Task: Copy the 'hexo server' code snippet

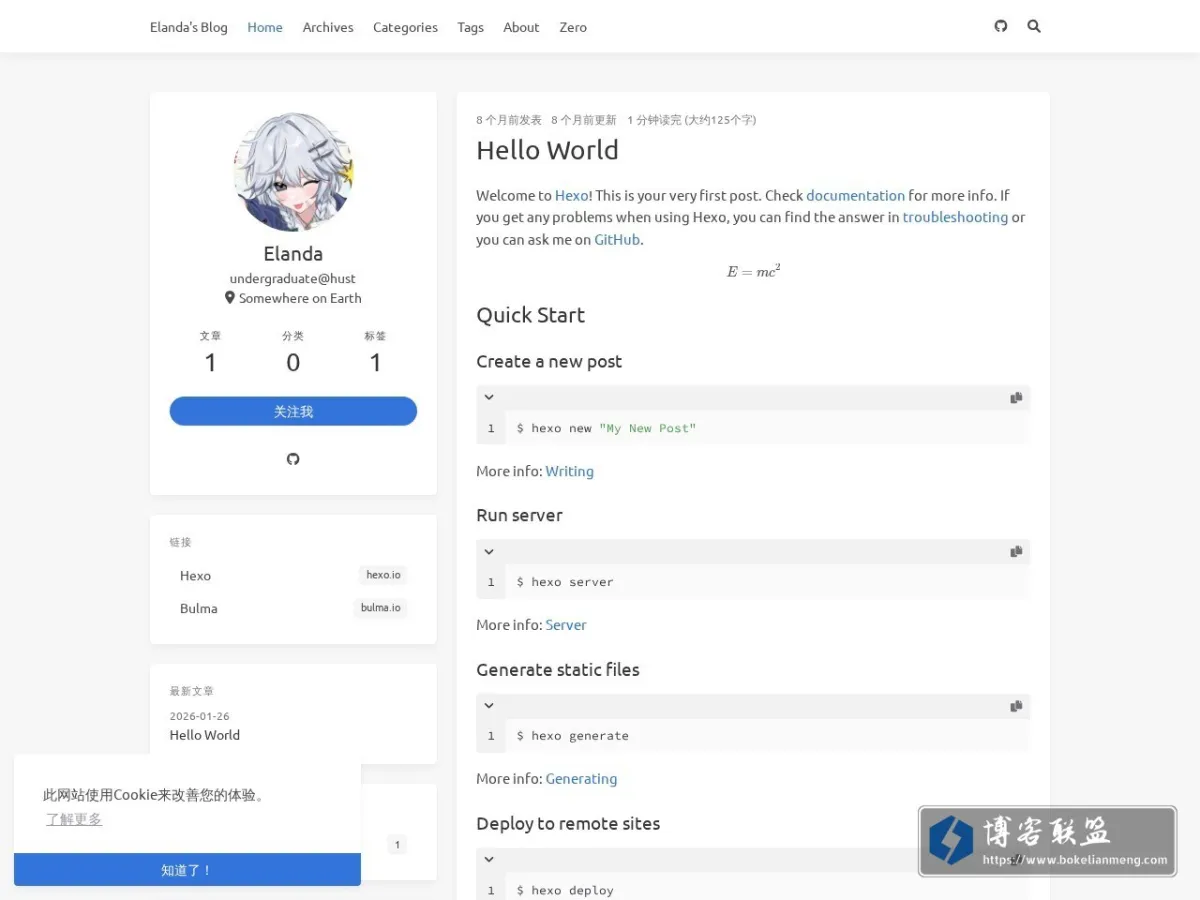Action: (x=1016, y=551)
